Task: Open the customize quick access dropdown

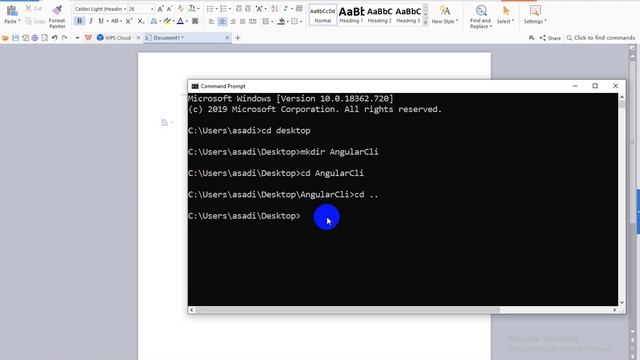Action: (77, 38)
